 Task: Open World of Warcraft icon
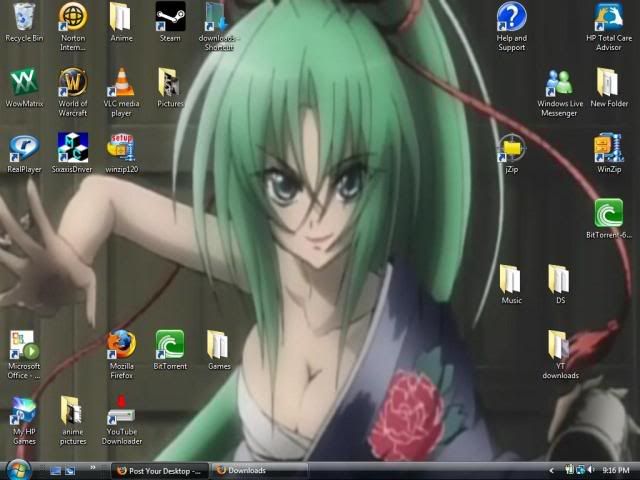[72, 83]
